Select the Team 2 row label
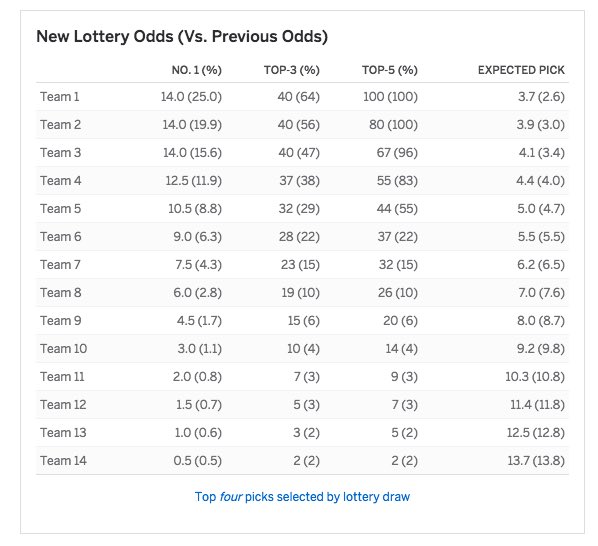This screenshot has height=546, width=598. pyautogui.click(x=60, y=125)
